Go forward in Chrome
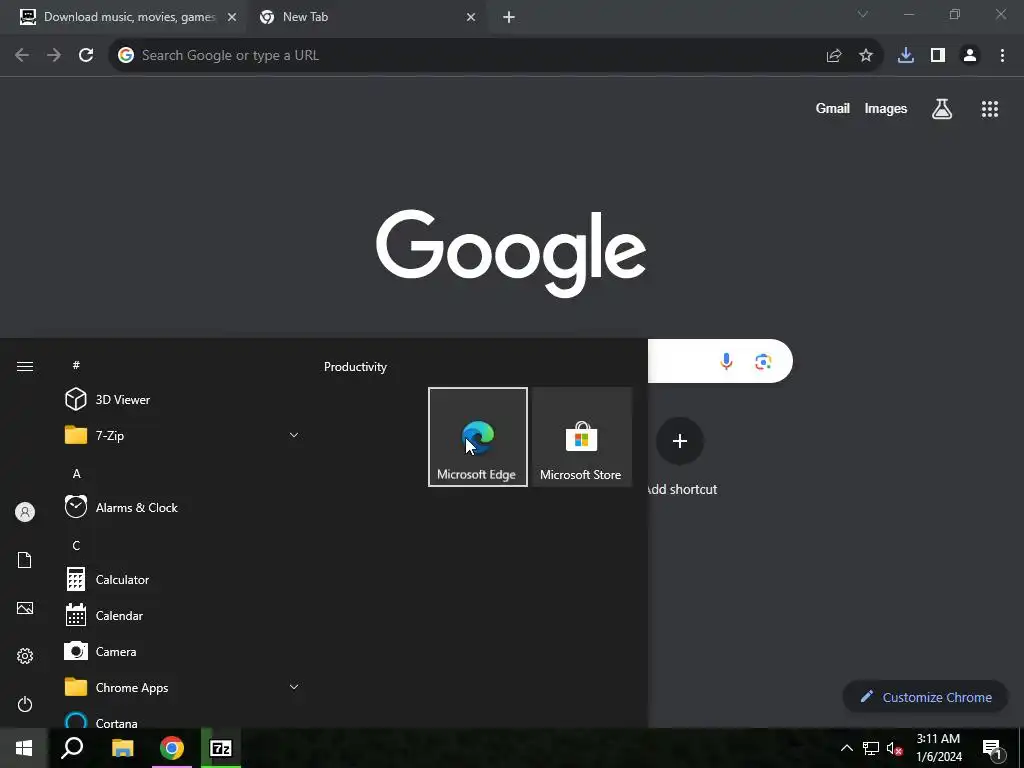The width and height of the screenshot is (1024, 768). click(54, 56)
